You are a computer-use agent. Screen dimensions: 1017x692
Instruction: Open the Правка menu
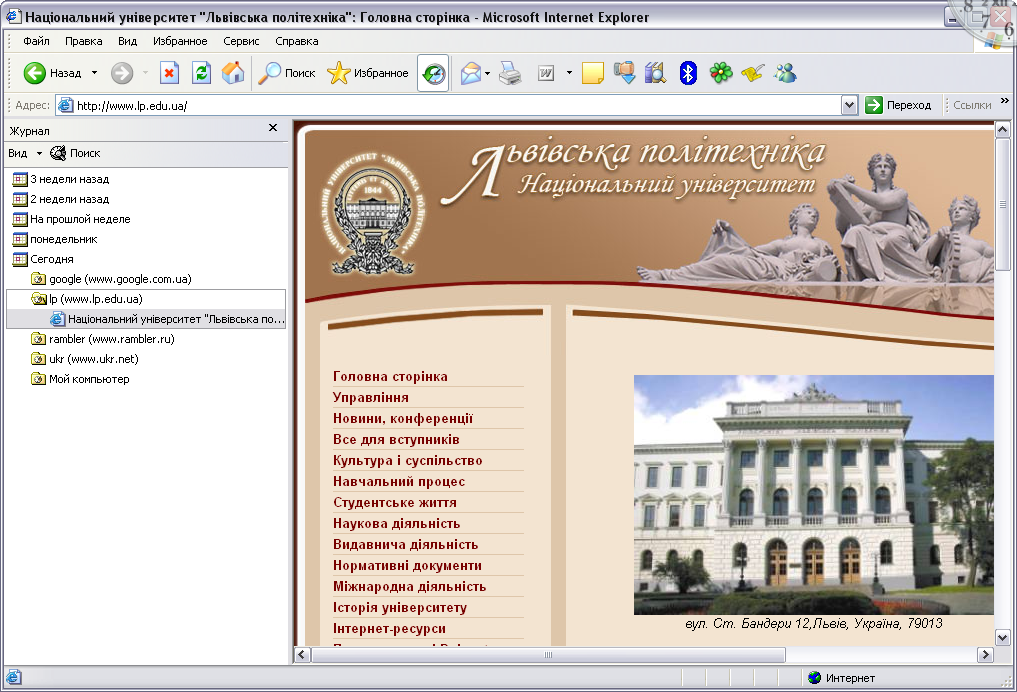coord(84,41)
